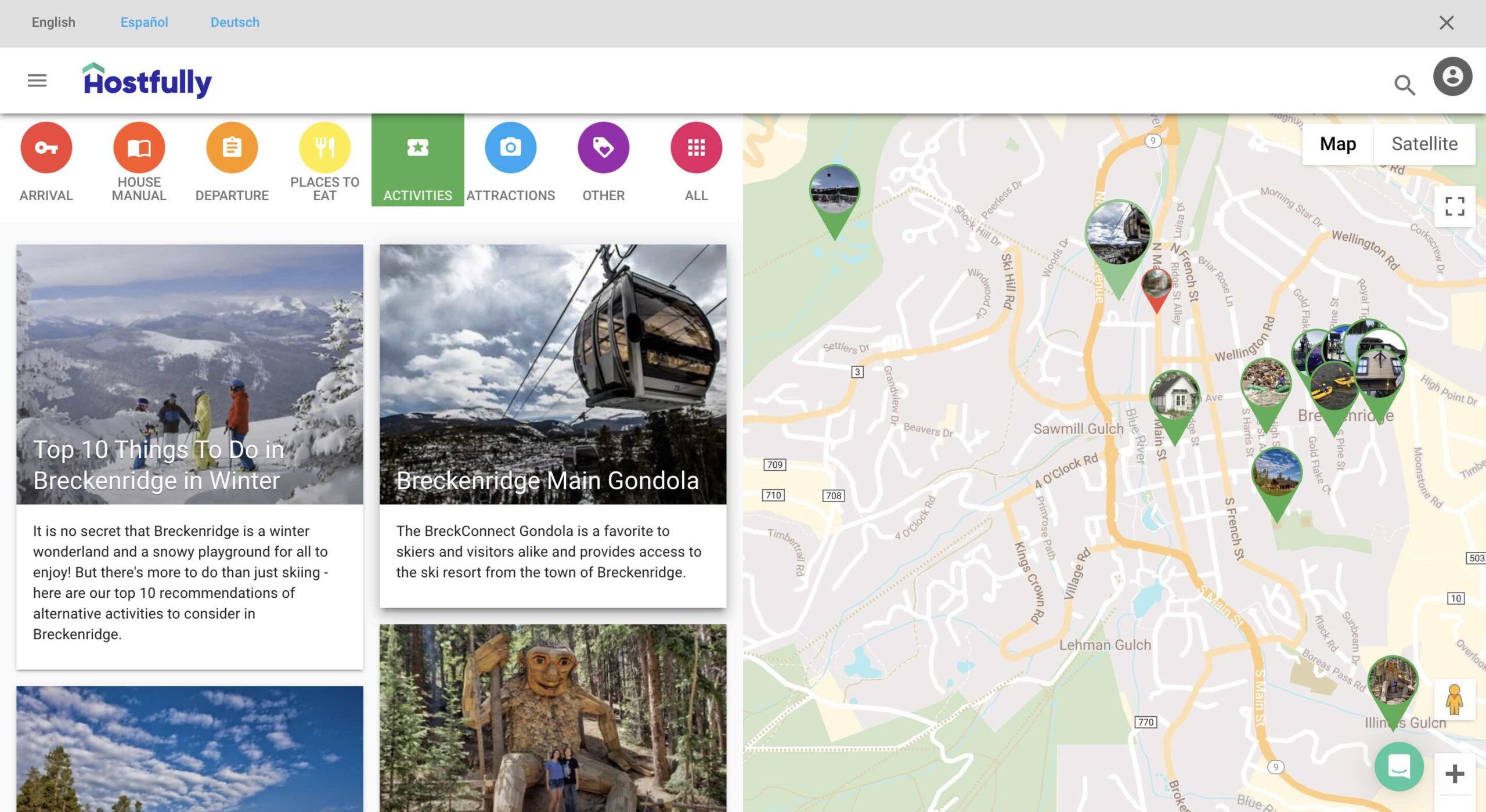Show All categories grid icon
Screen dimensions: 1486x812
tap(697, 147)
